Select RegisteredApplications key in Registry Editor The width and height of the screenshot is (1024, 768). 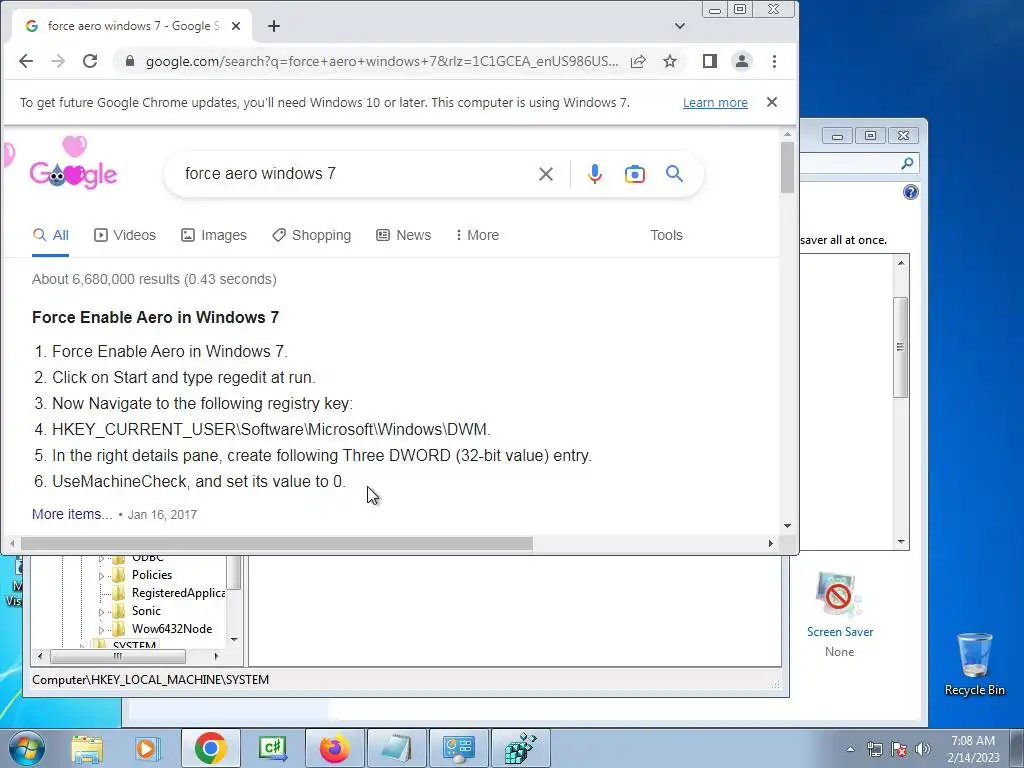pyautogui.click(x=178, y=593)
